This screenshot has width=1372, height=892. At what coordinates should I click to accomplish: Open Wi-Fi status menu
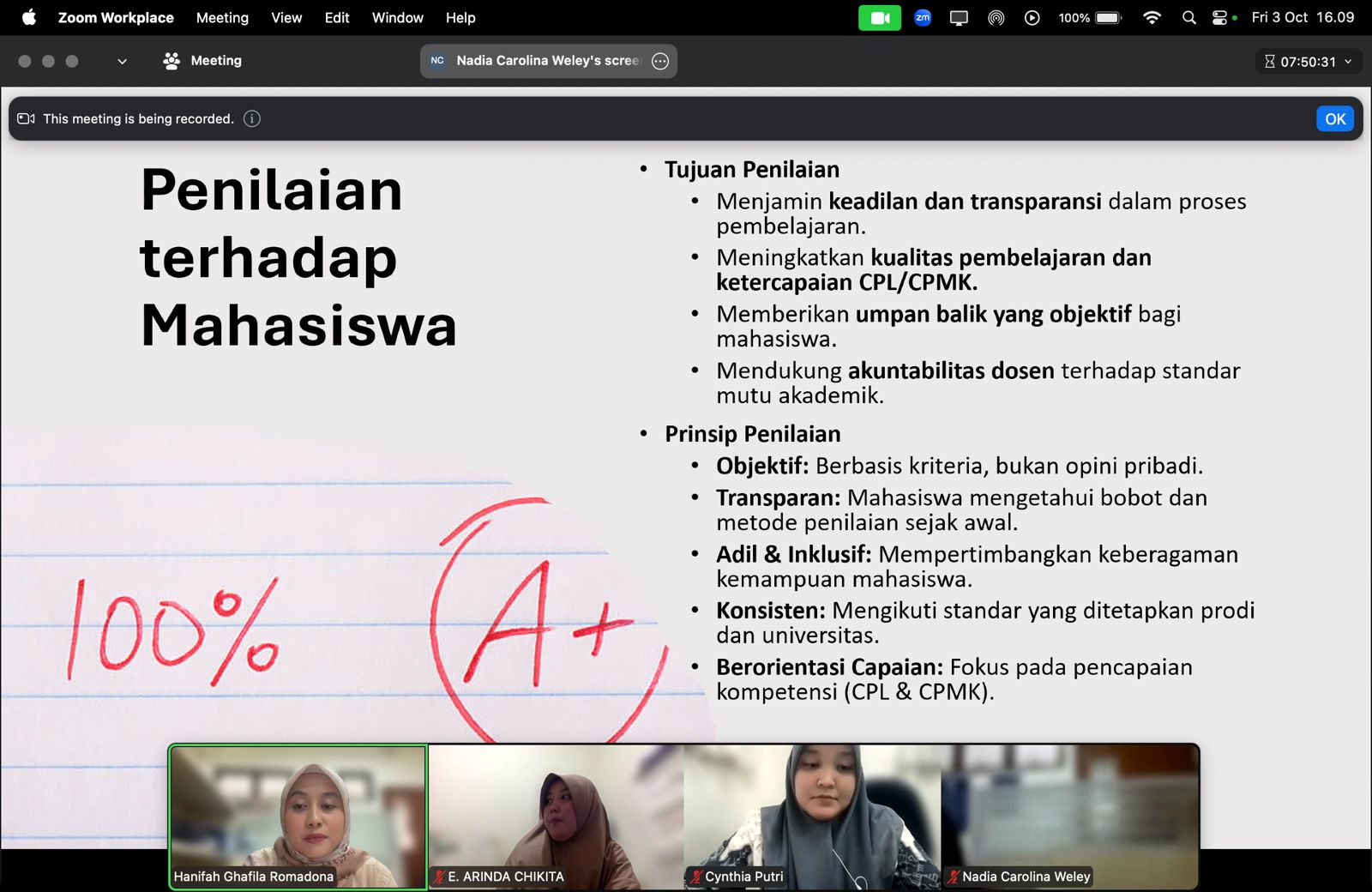pos(1152,18)
